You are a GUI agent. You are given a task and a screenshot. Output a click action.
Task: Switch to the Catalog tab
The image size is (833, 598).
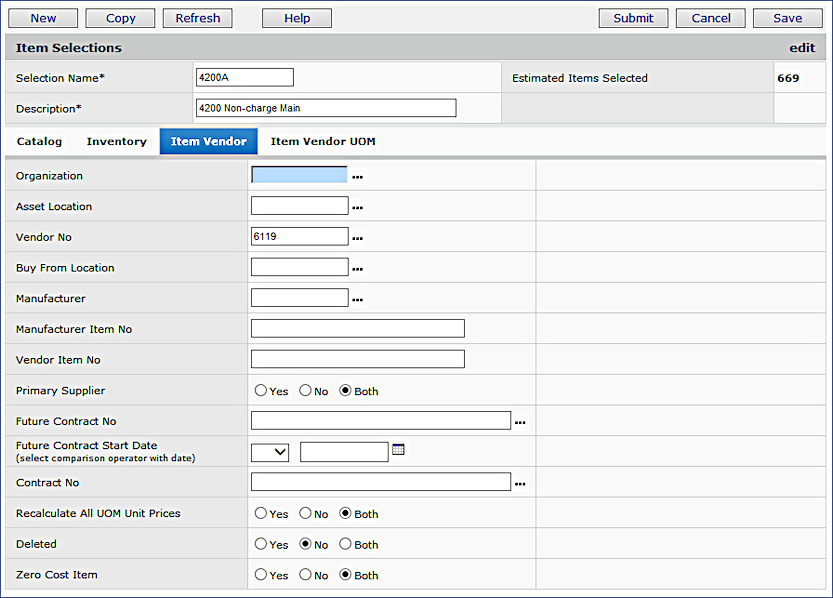pyautogui.click(x=39, y=142)
